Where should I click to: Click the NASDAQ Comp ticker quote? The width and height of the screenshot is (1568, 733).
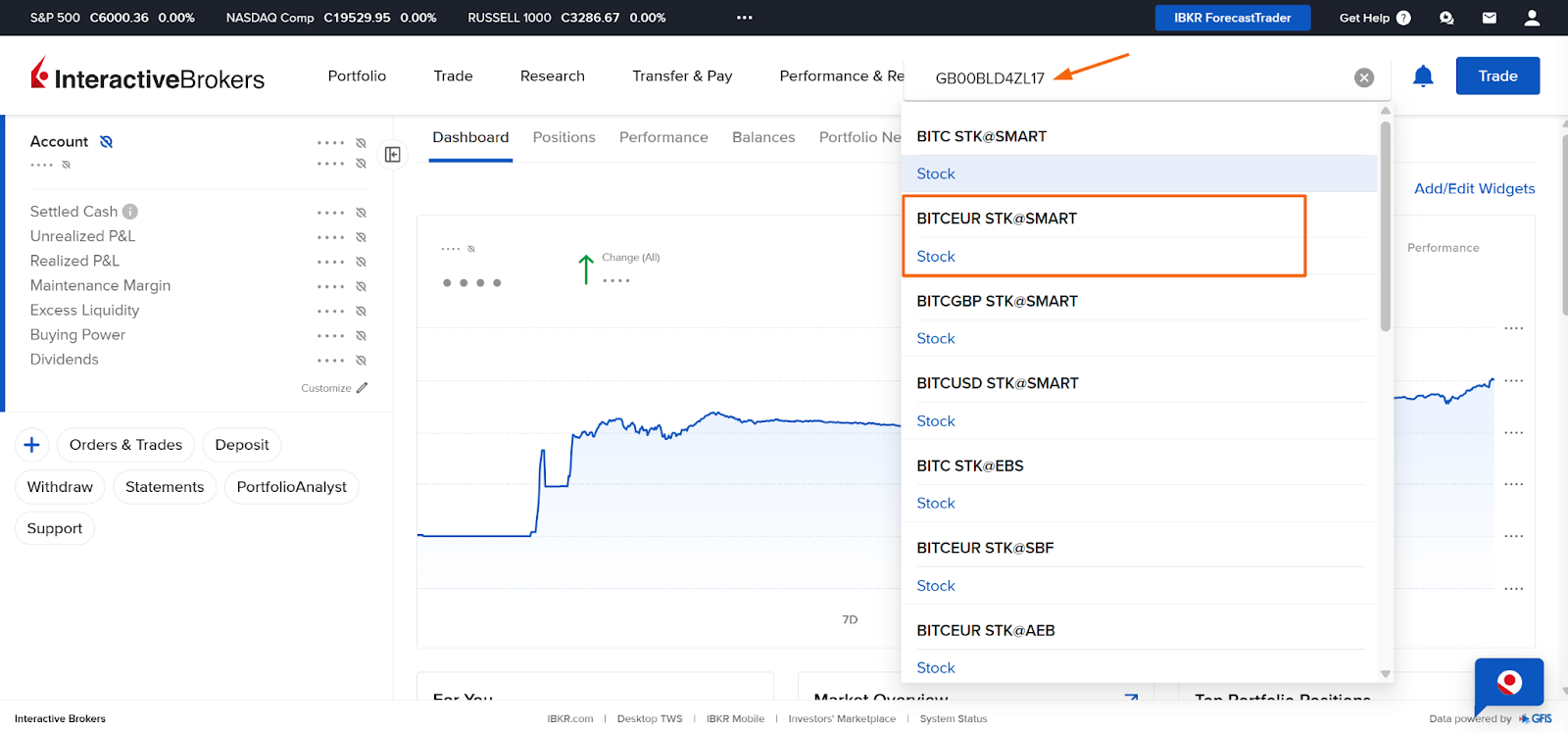[x=331, y=18]
